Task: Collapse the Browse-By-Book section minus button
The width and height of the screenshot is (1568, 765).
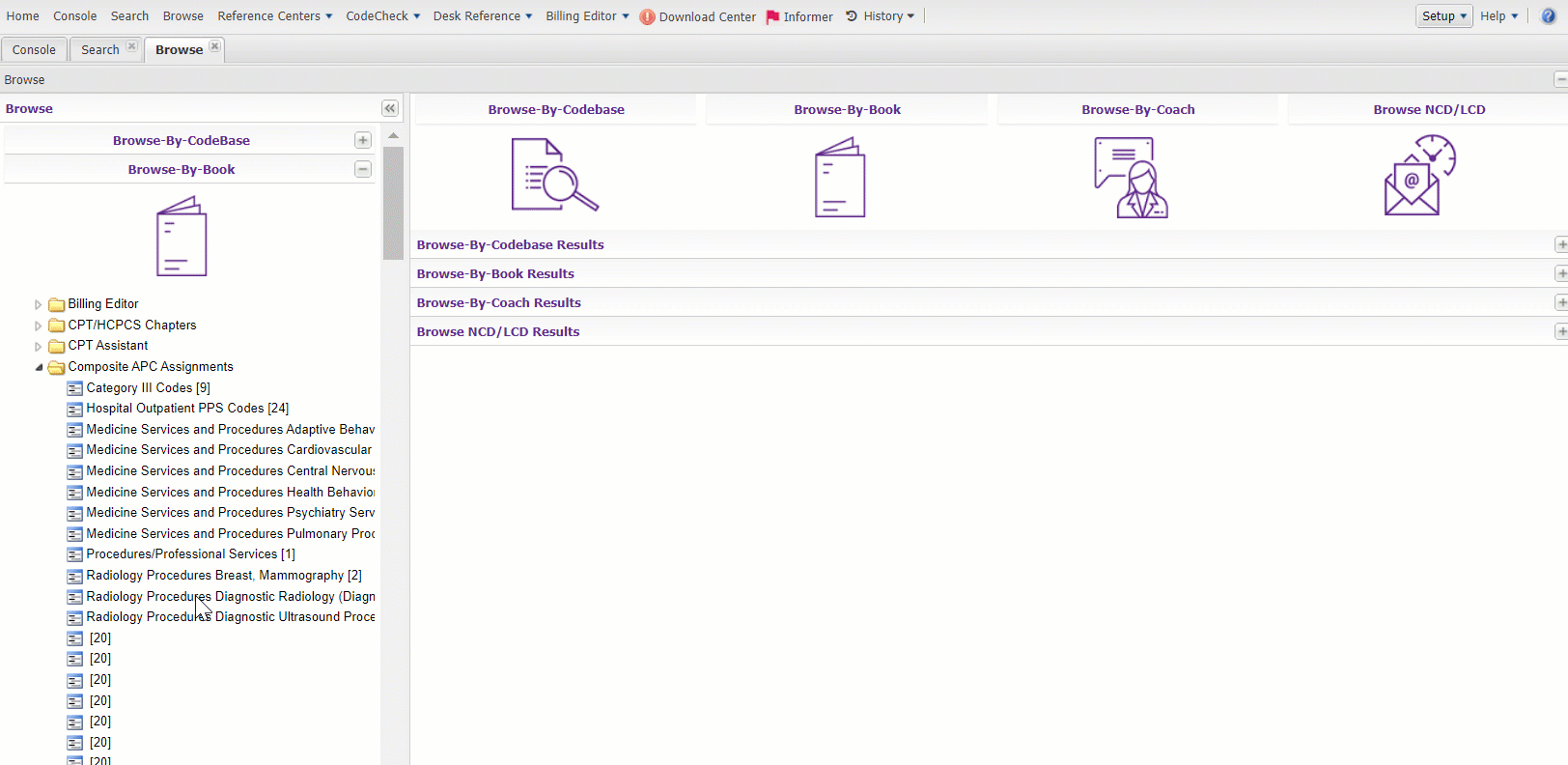Action: click(x=363, y=169)
